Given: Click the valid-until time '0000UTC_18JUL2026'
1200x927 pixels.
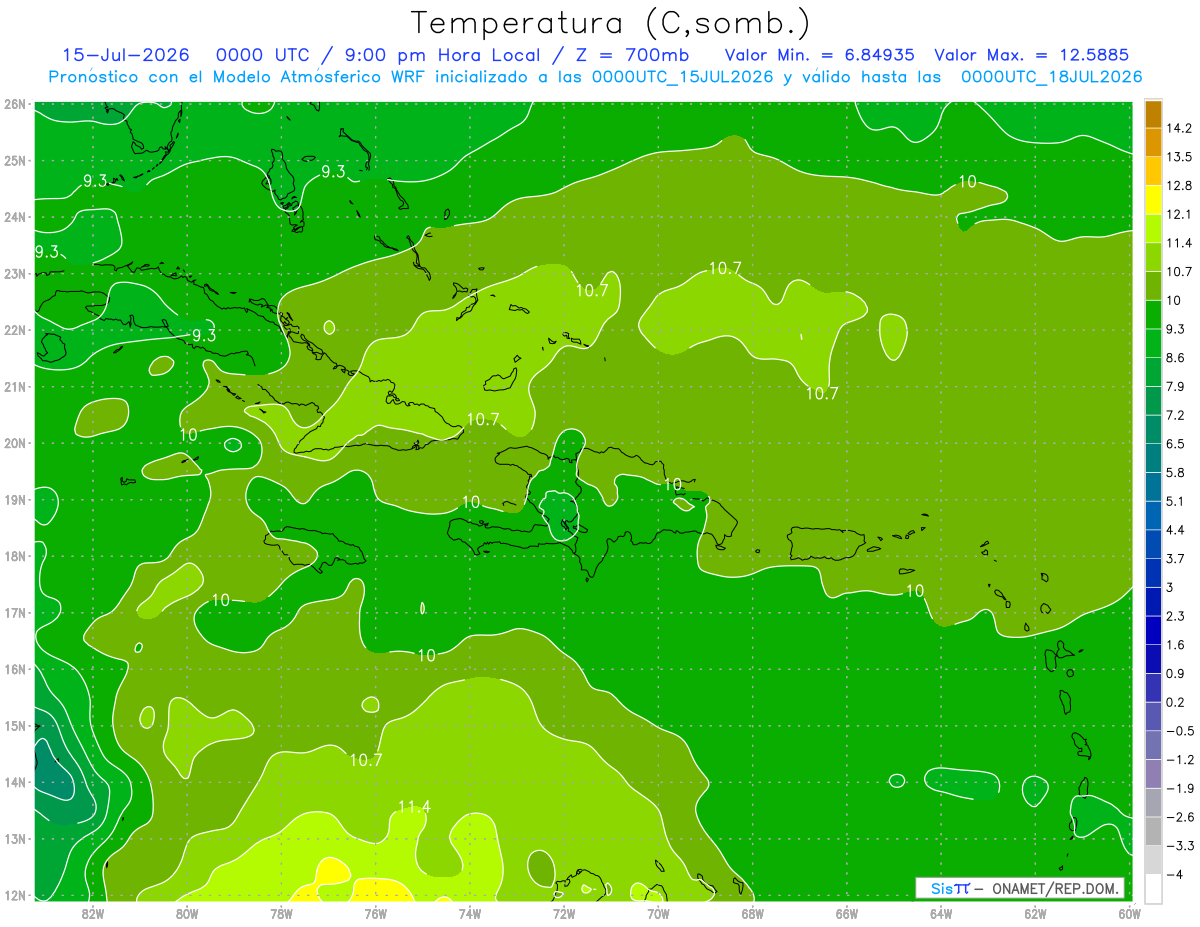Looking at the screenshot, I should 1051,76.
